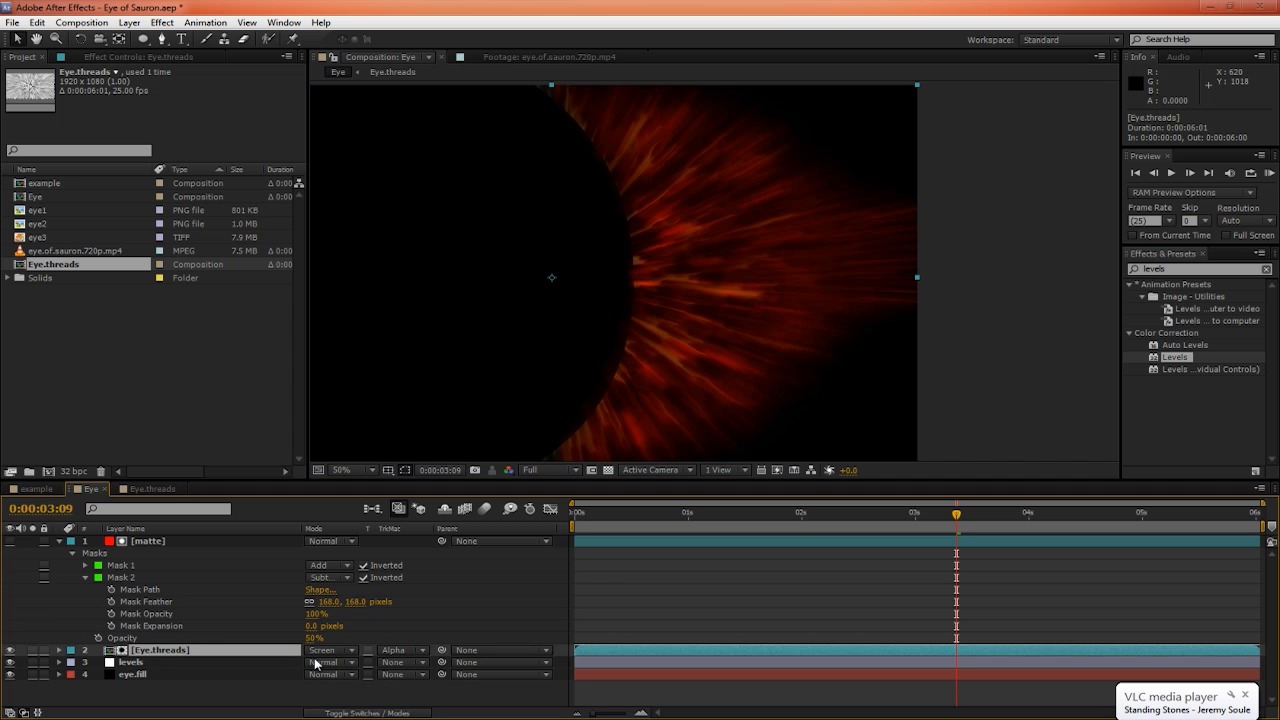Toggle the transparency grid in viewer

pos(608,470)
